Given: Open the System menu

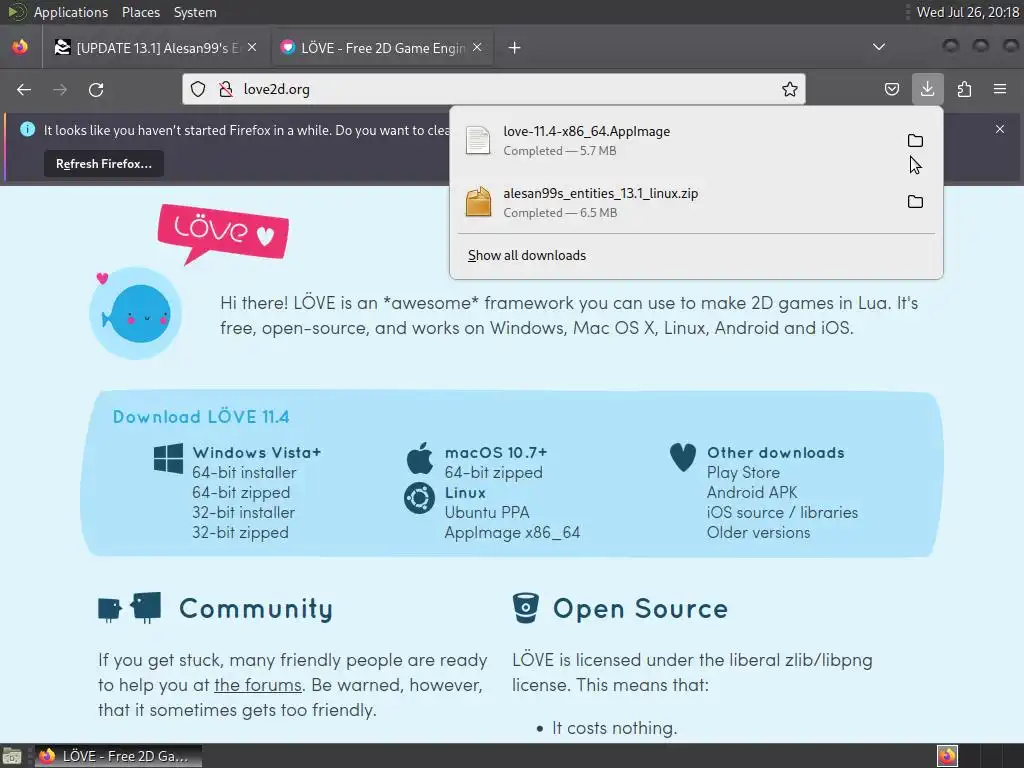Looking at the screenshot, I should 195,12.
